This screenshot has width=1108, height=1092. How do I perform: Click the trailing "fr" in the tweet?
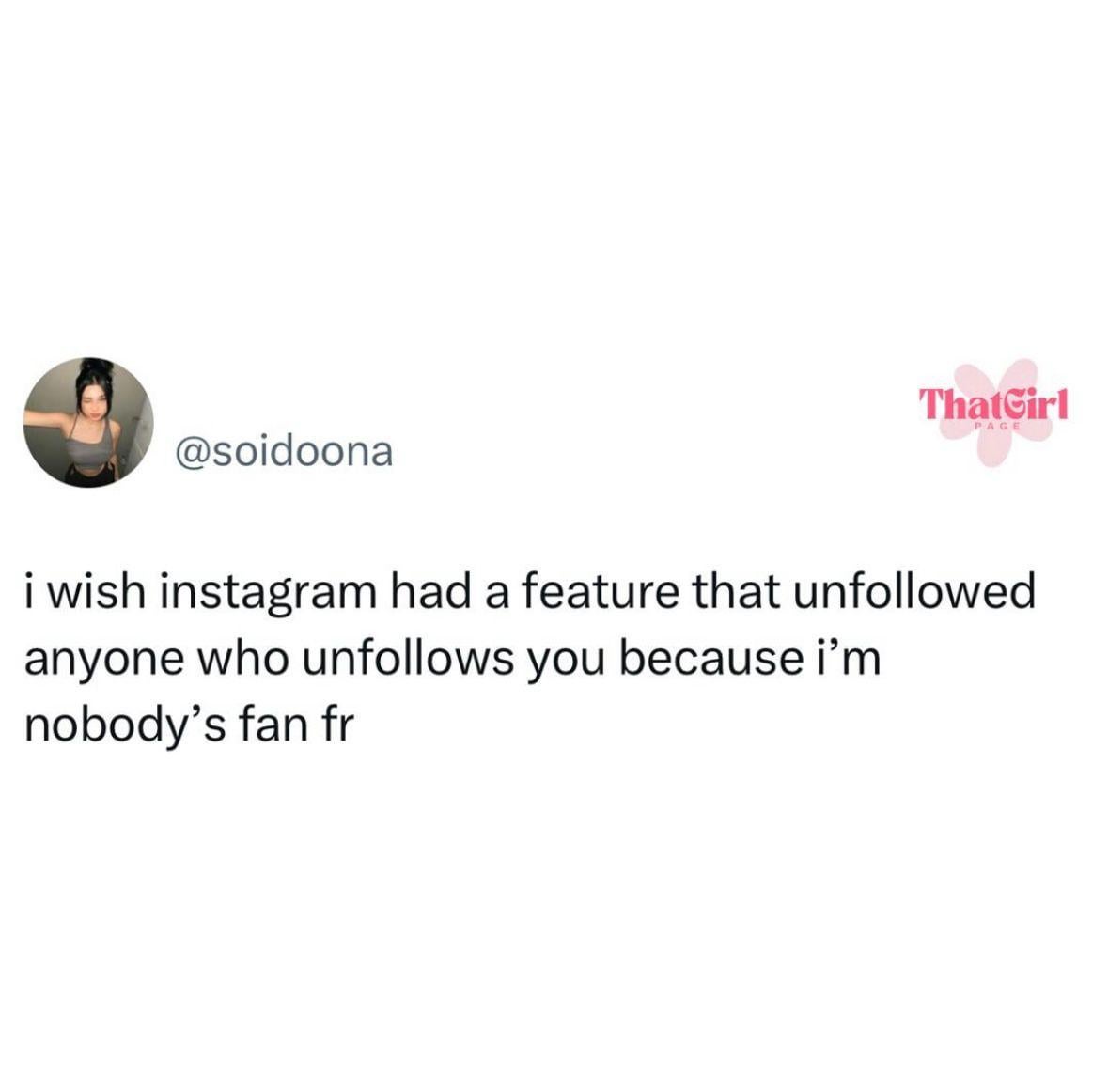pos(337,724)
